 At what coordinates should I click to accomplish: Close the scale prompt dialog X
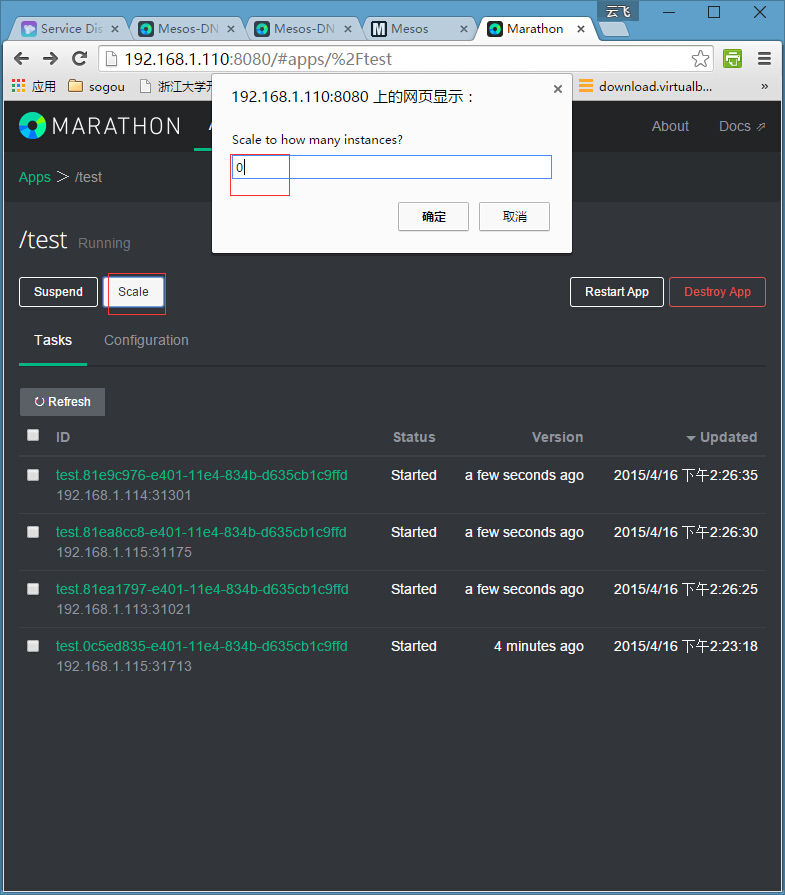click(558, 89)
